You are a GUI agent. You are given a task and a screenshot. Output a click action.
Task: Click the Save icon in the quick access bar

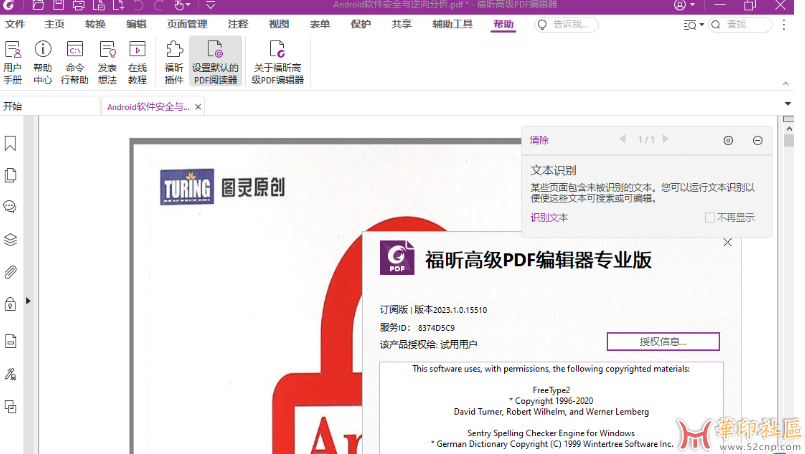58,5
